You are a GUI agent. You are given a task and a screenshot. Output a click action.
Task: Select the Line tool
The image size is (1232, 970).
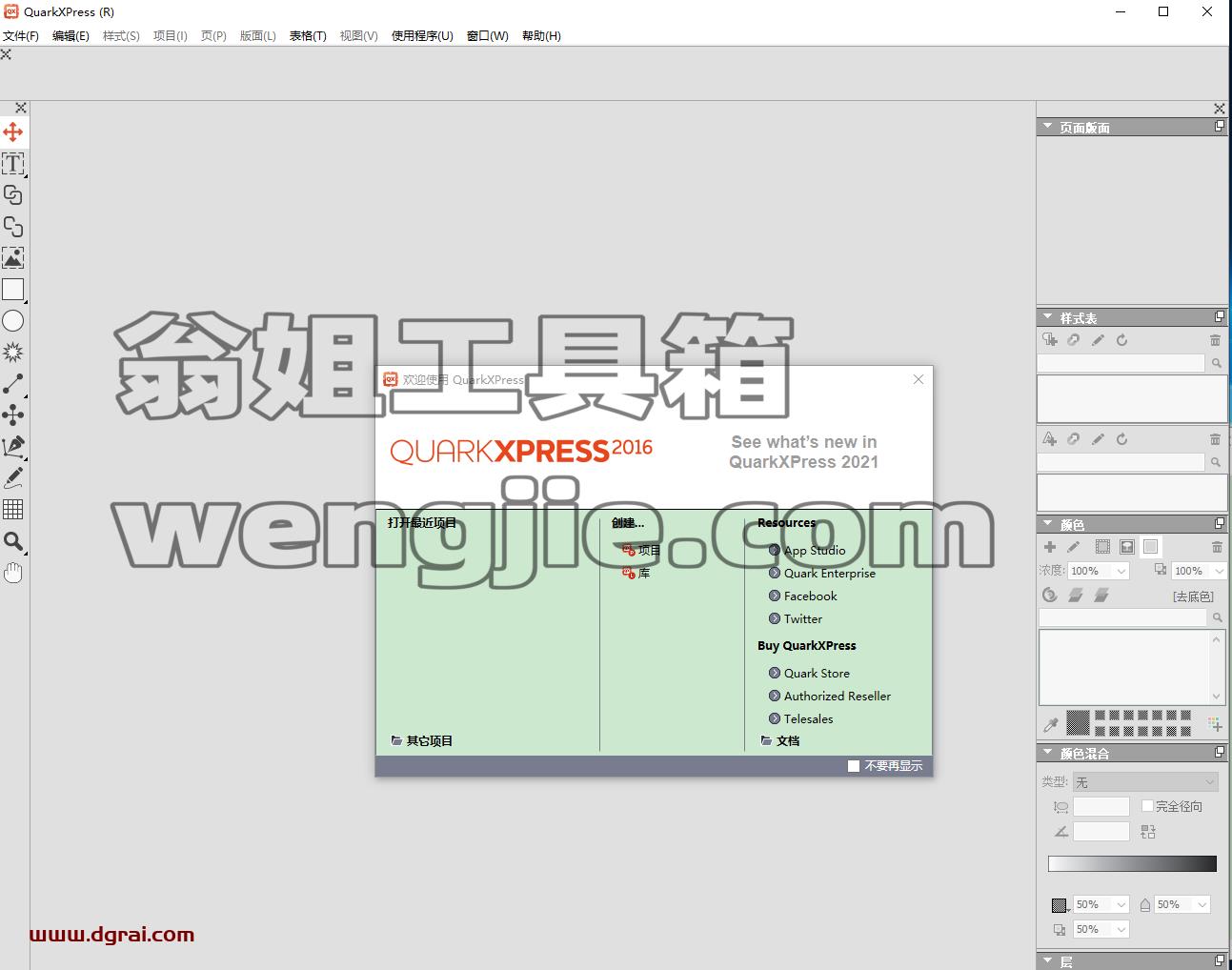coord(13,384)
